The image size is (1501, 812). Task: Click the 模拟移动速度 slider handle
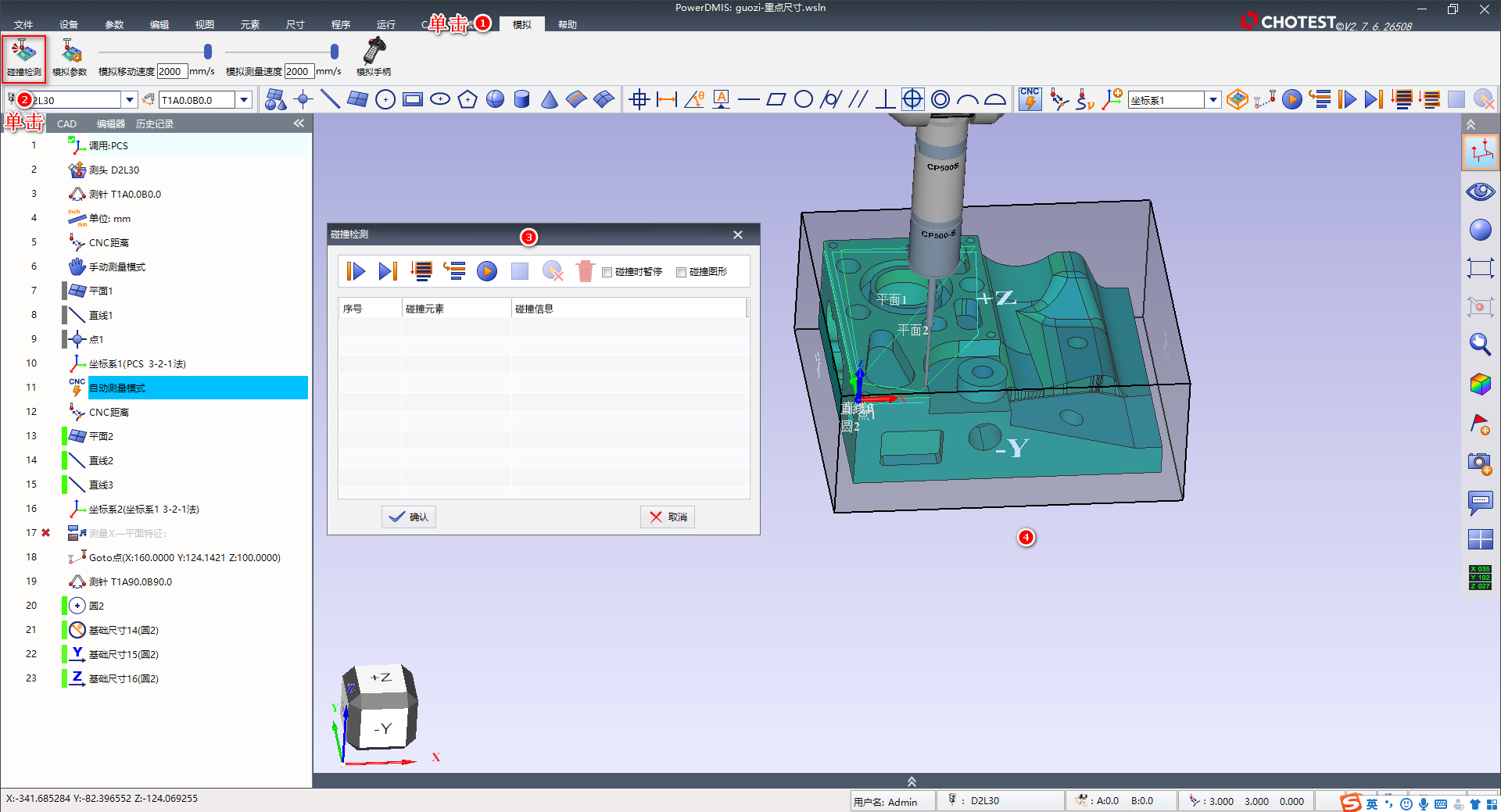(x=208, y=52)
